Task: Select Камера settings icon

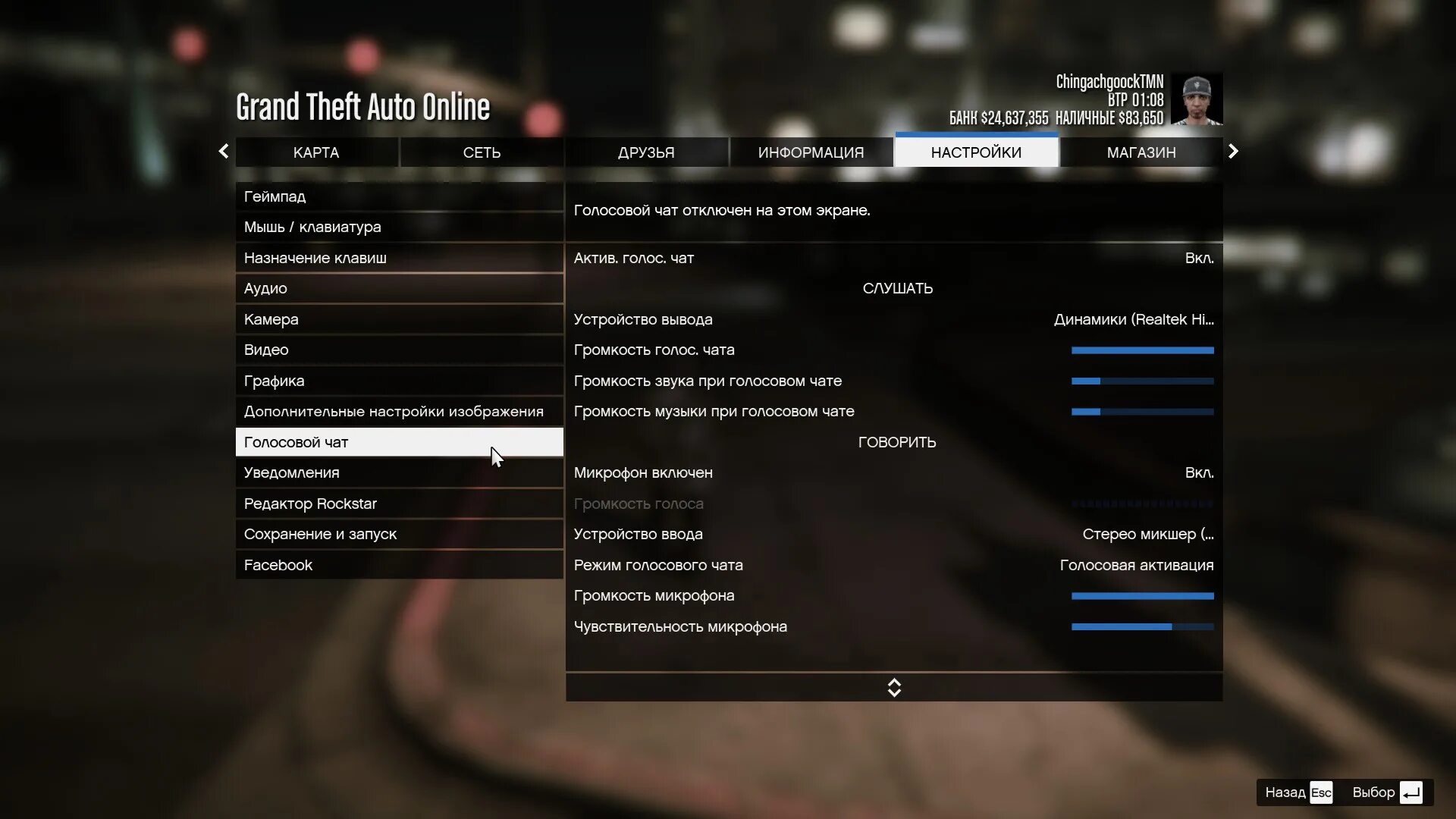Action: point(271,318)
